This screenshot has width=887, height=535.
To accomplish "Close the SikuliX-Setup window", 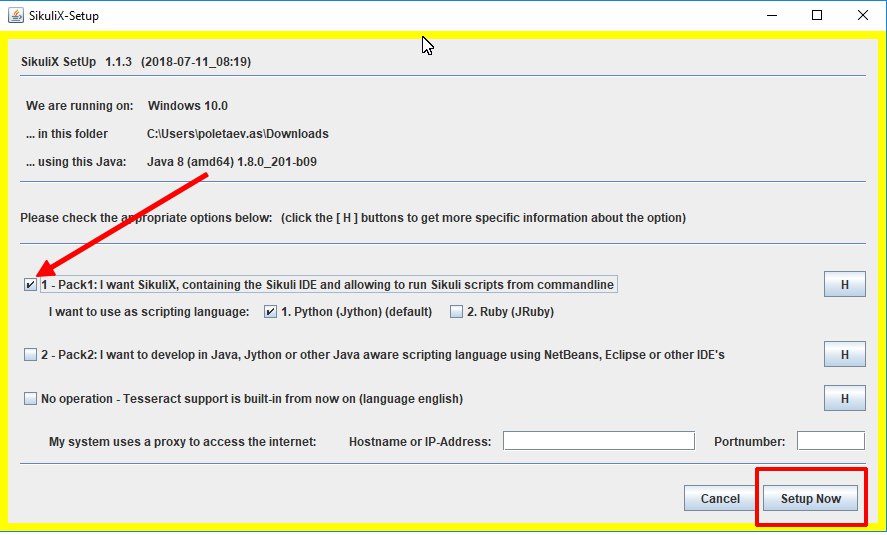I will (x=863, y=15).
